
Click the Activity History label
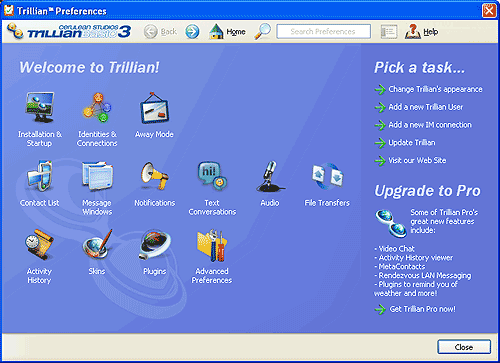click(39, 276)
